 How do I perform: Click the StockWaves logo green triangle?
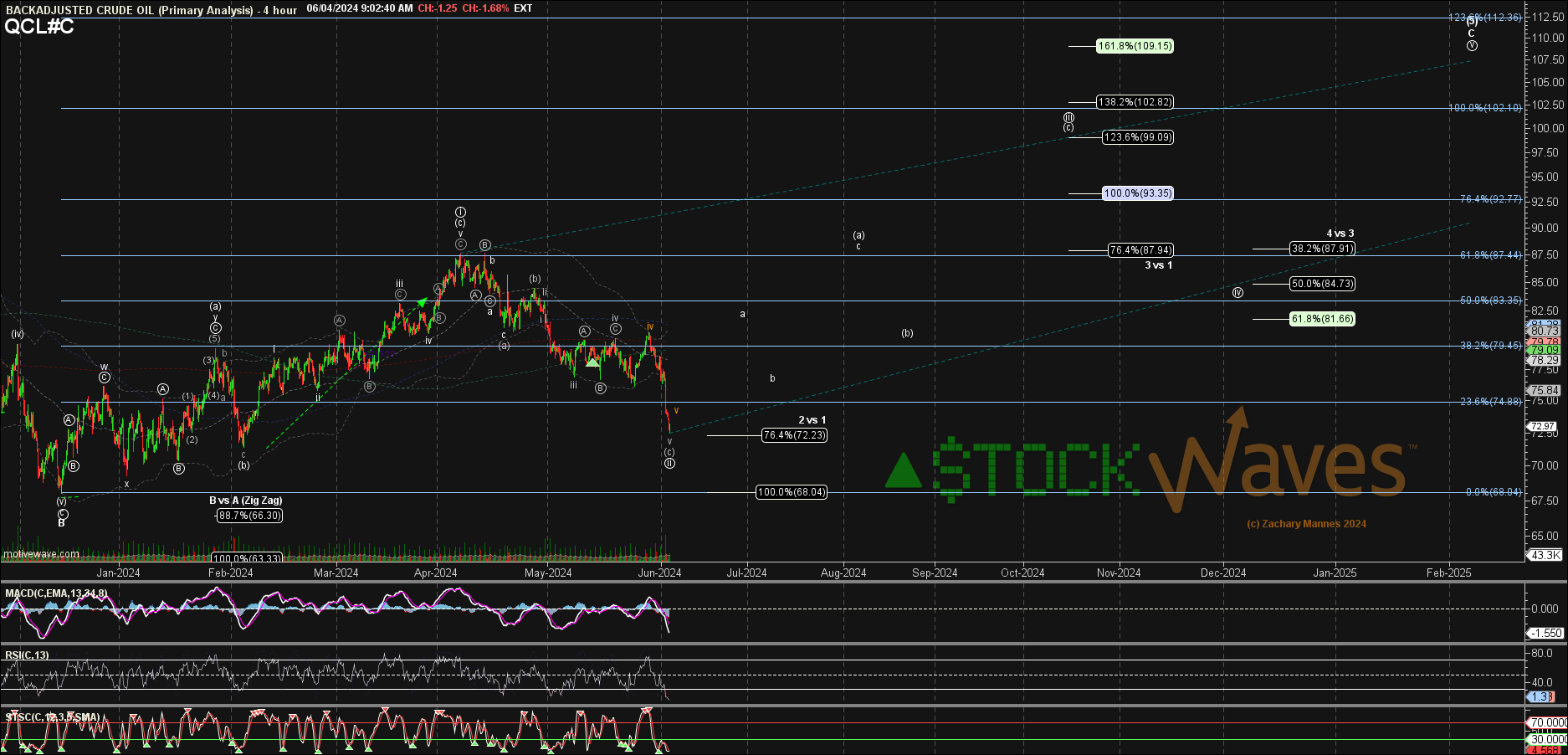(904, 471)
